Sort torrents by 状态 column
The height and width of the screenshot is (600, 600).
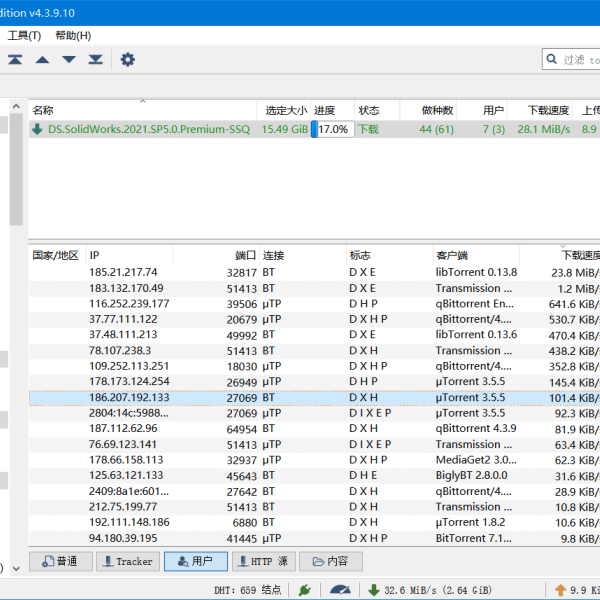377,111
